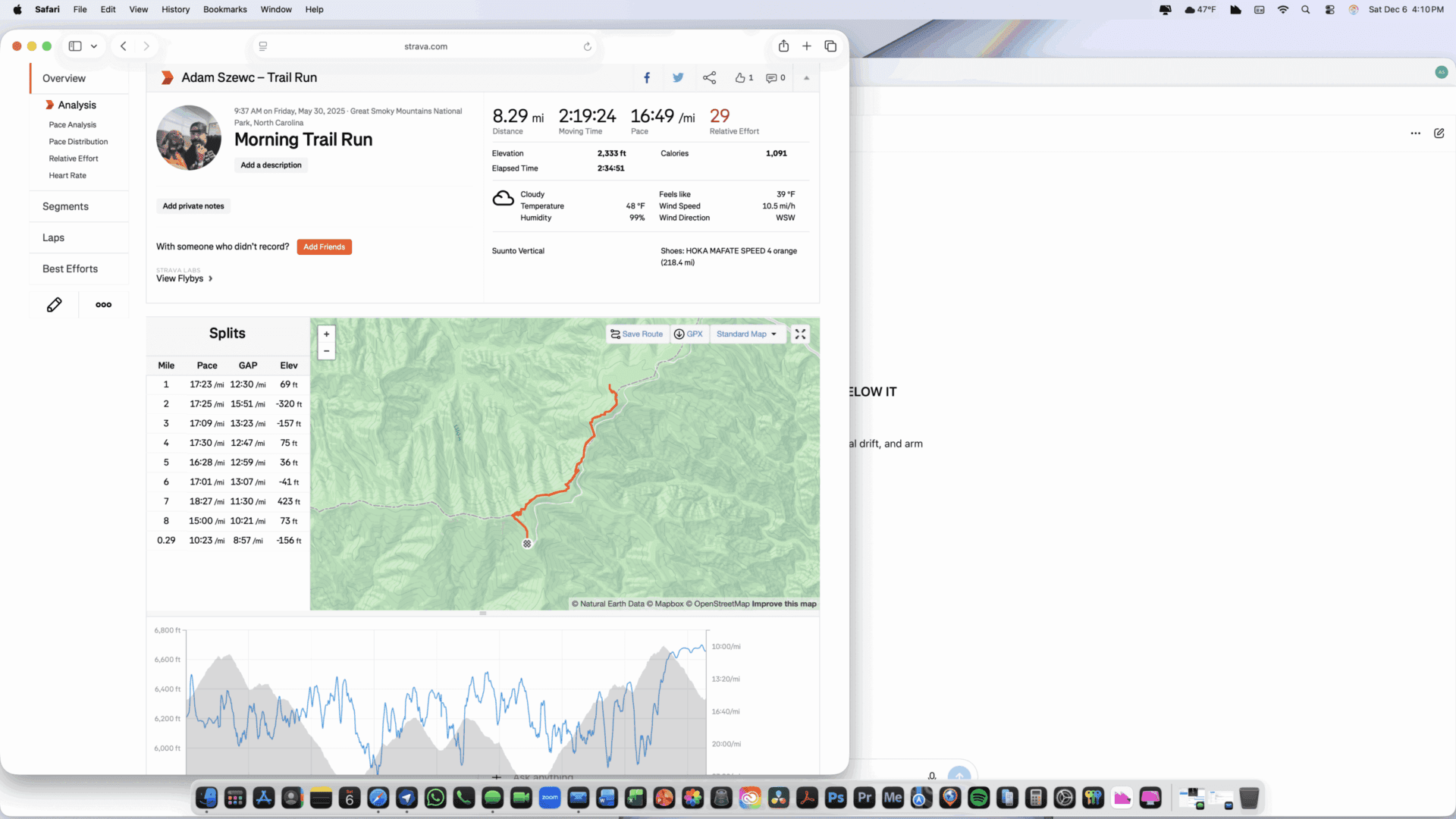1456x819 pixels.
Task: Download the GPX file
Action: point(689,334)
